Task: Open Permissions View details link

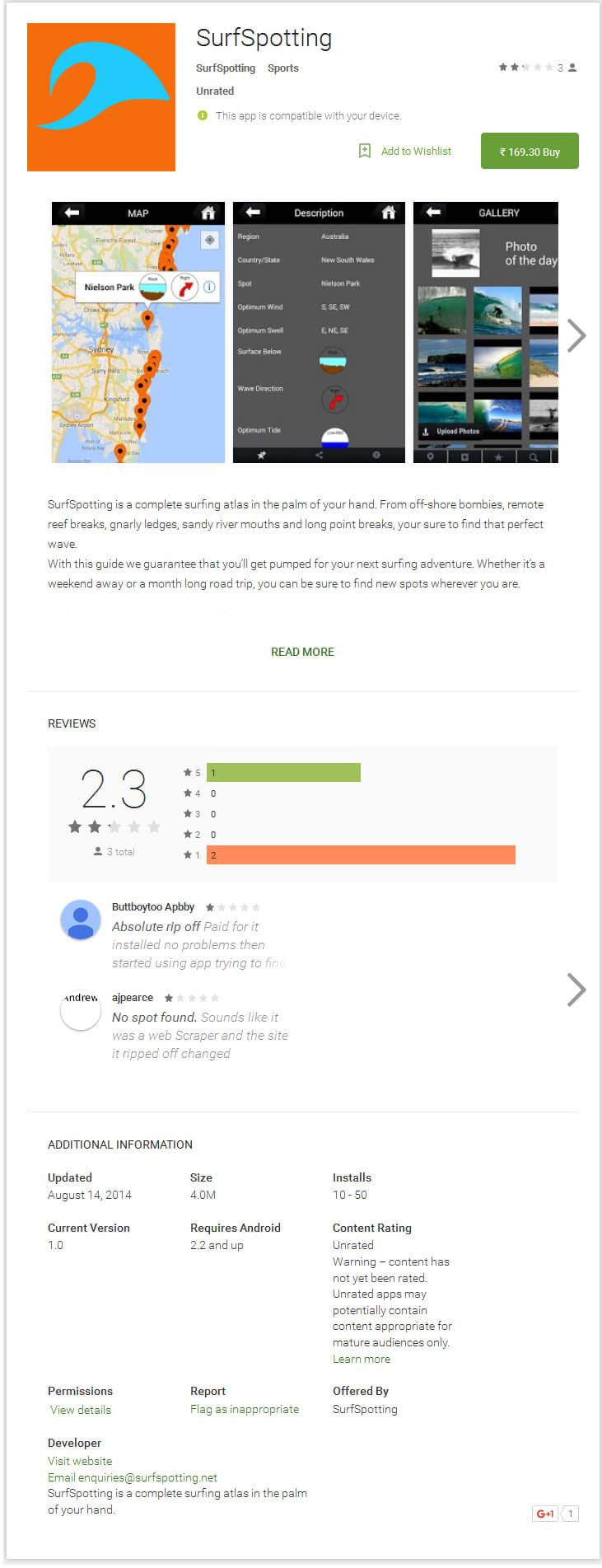Action: tap(81, 1410)
